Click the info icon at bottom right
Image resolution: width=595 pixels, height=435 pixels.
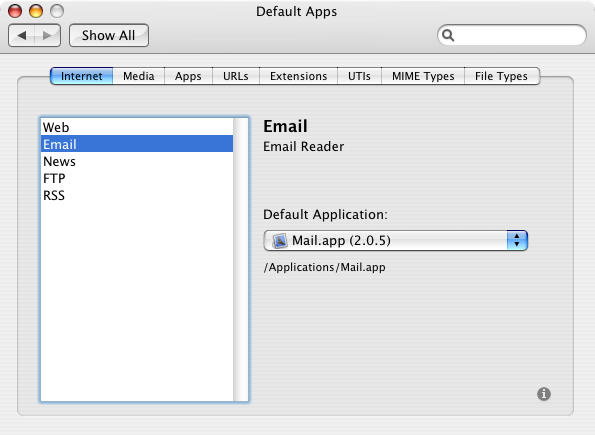click(x=544, y=394)
